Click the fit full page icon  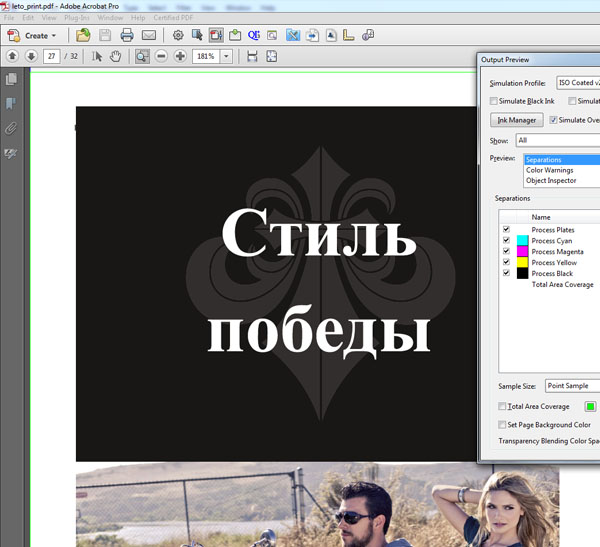point(271,57)
